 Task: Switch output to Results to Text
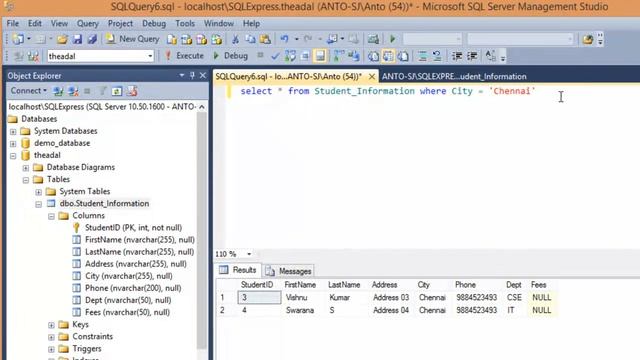(x=373, y=56)
